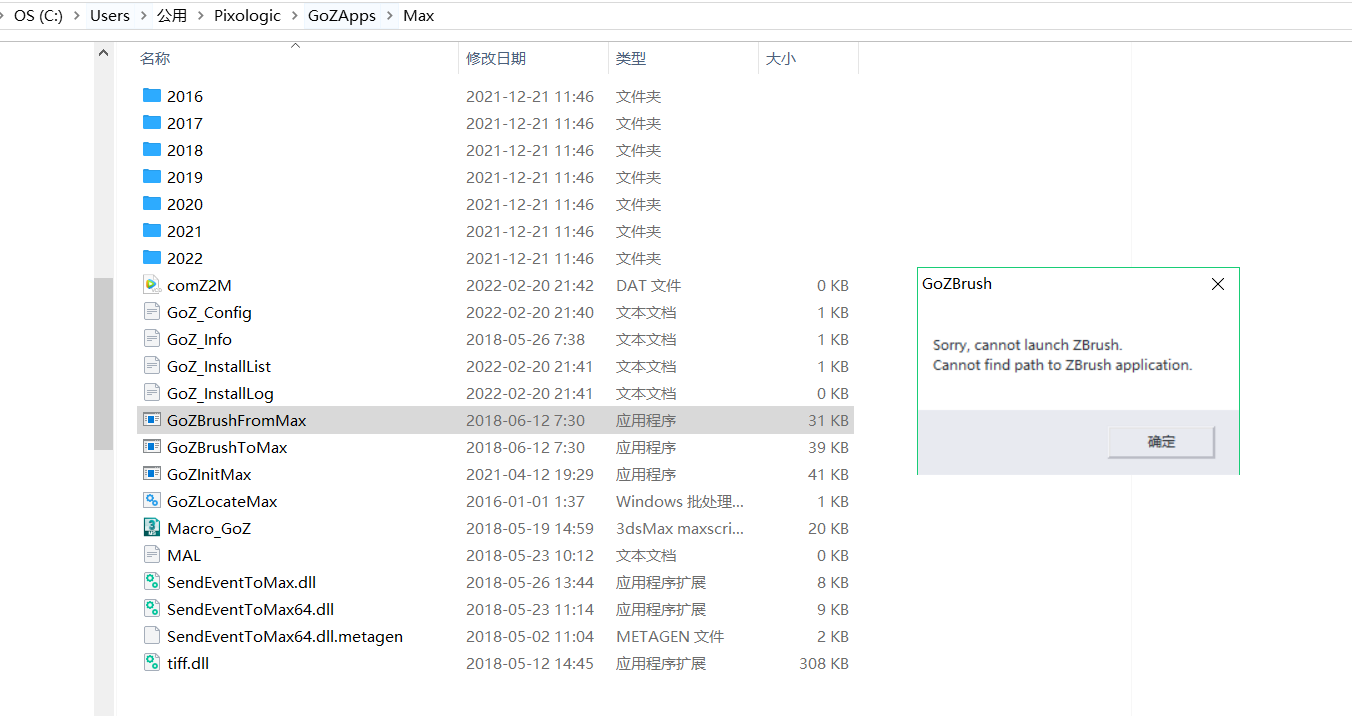Image resolution: width=1352 pixels, height=716 pixels.
Task: Go to Users in address bar
Action: 110,16
